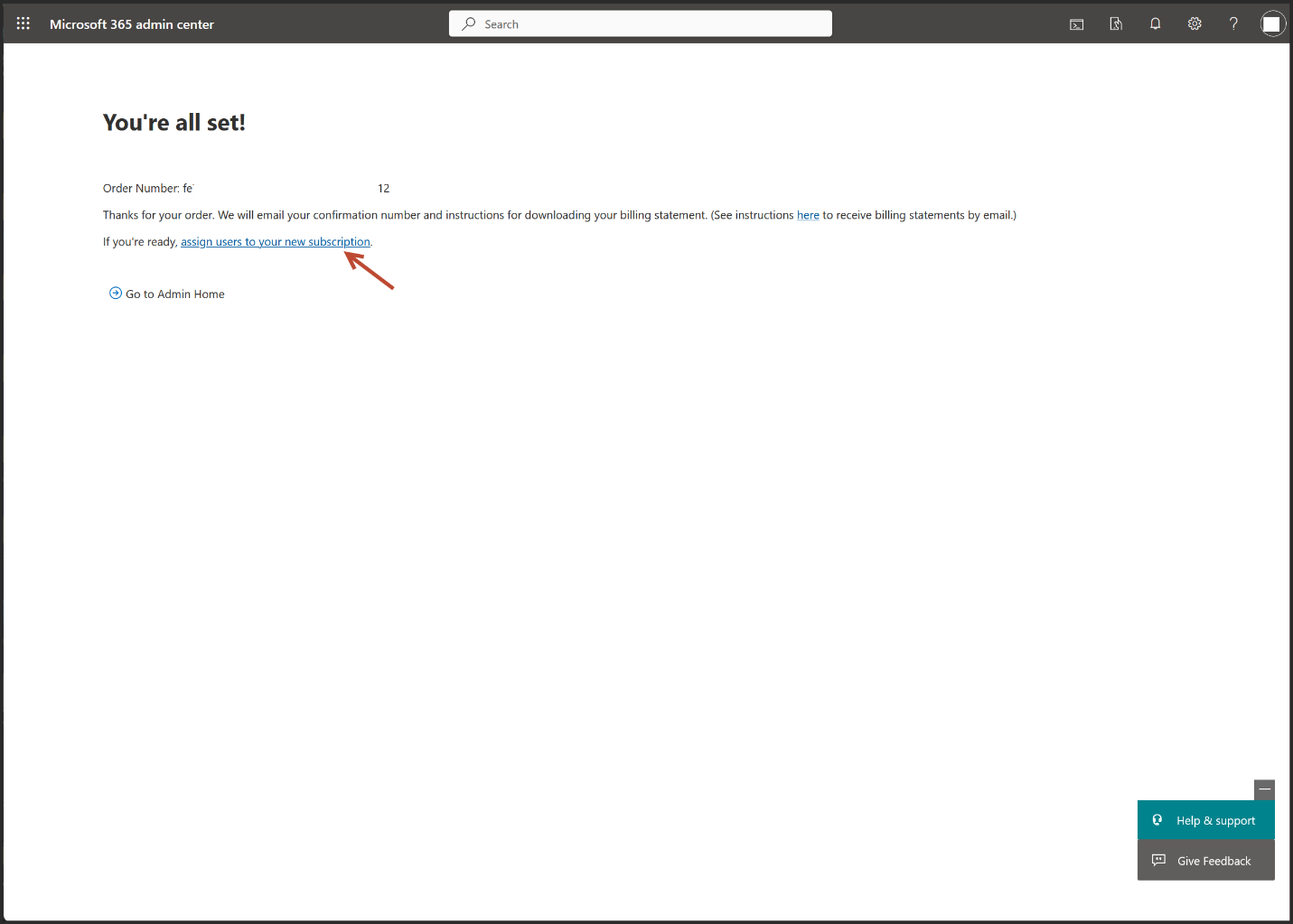This screenshot has height=924, width=1293.
Task: Open the app launcher waffle menu
Action: click(23, 23)
